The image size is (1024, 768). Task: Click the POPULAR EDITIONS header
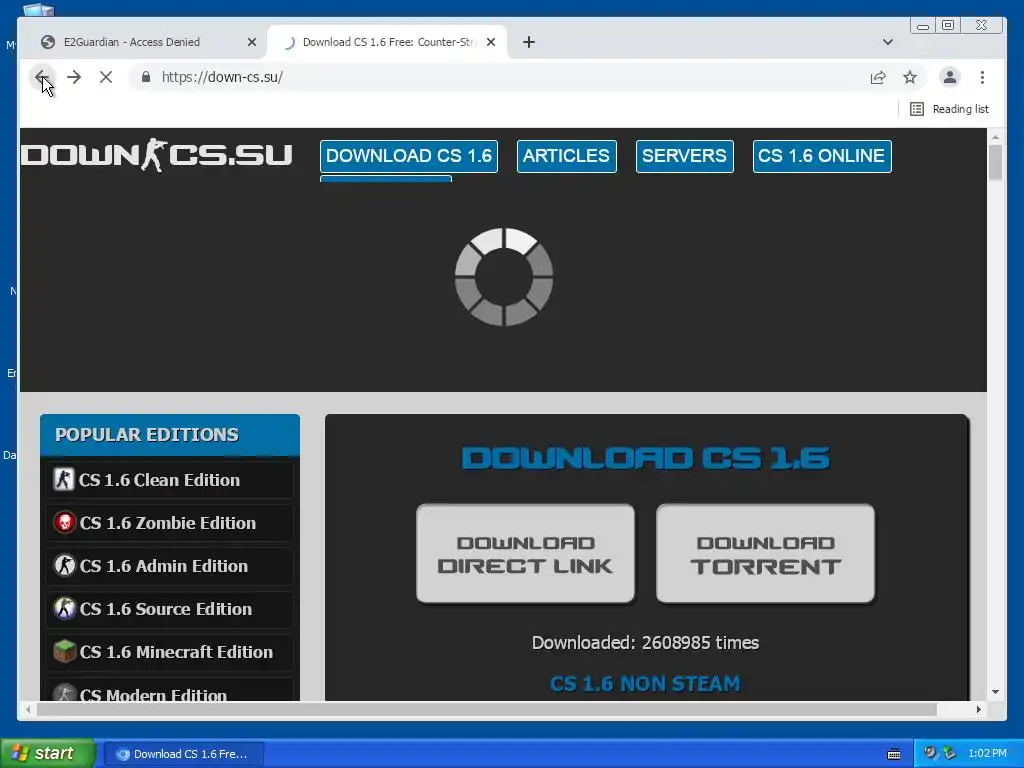pyautogui.click(x=170, y=435)
